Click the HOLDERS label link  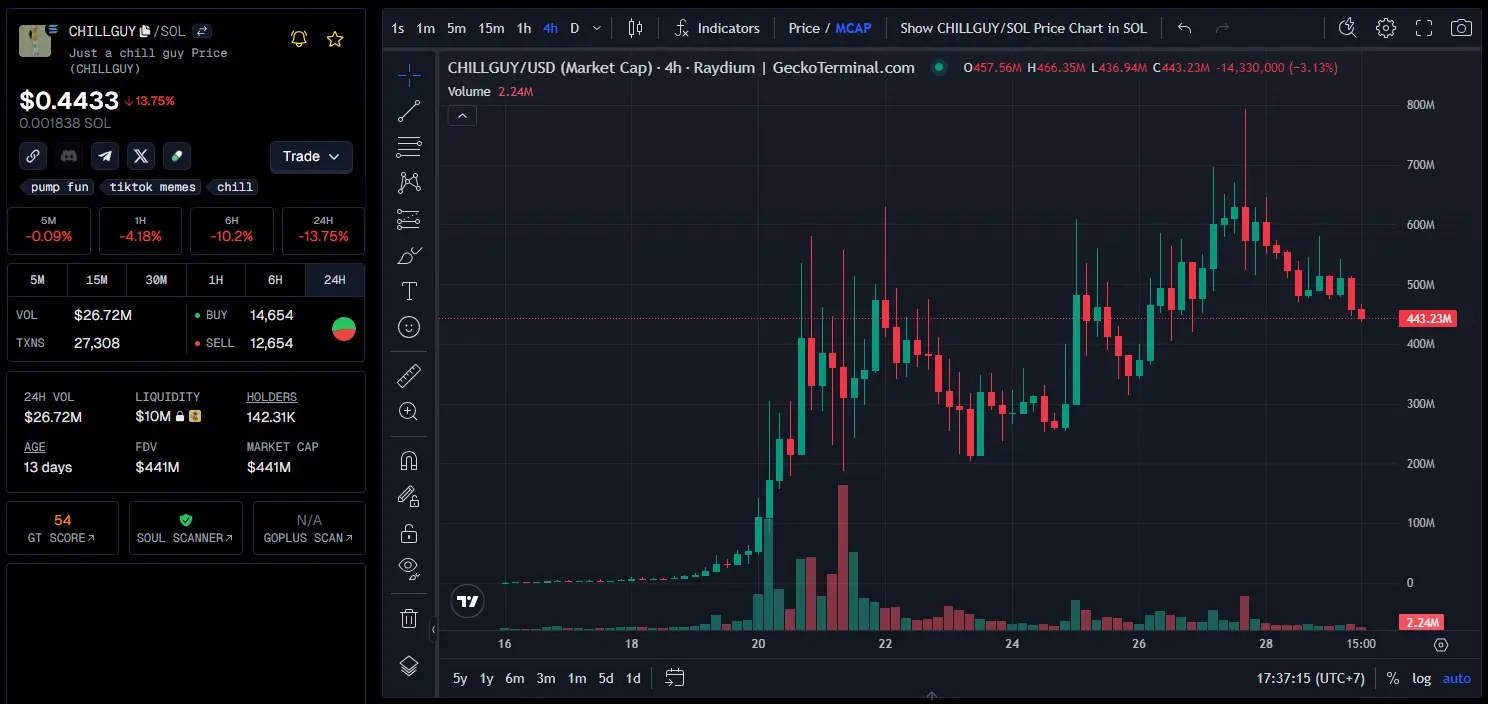(x=272, y=397)
